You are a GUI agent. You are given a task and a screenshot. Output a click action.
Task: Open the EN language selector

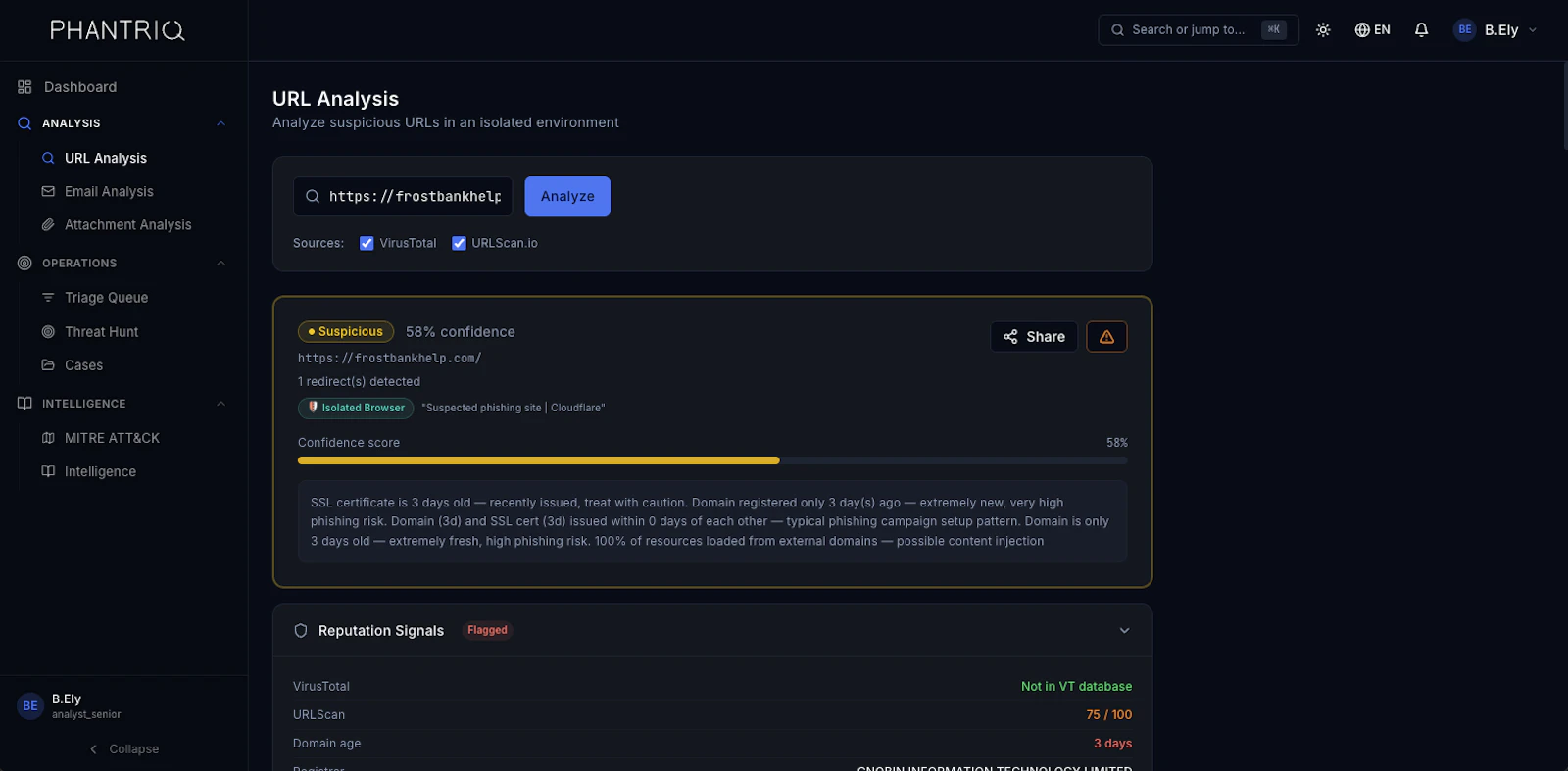1372,29
